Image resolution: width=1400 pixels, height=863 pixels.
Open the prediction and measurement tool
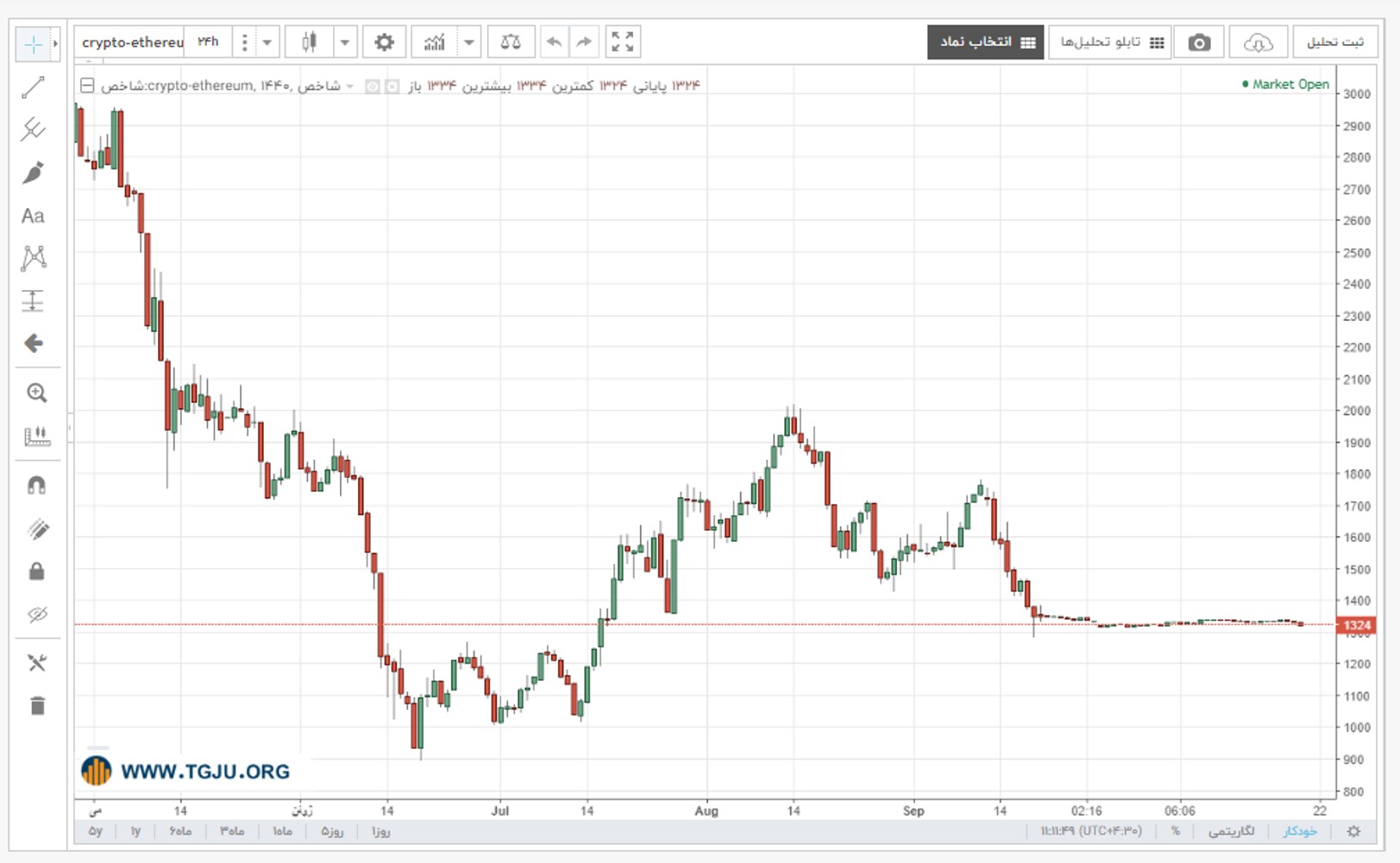[34, 300]
